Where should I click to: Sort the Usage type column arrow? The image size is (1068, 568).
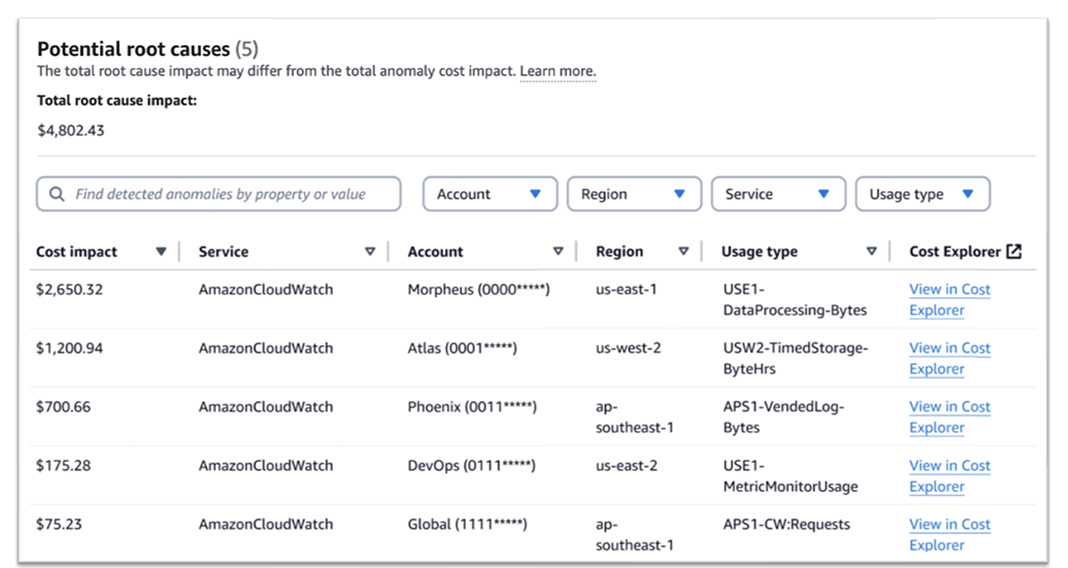[871, 251]
